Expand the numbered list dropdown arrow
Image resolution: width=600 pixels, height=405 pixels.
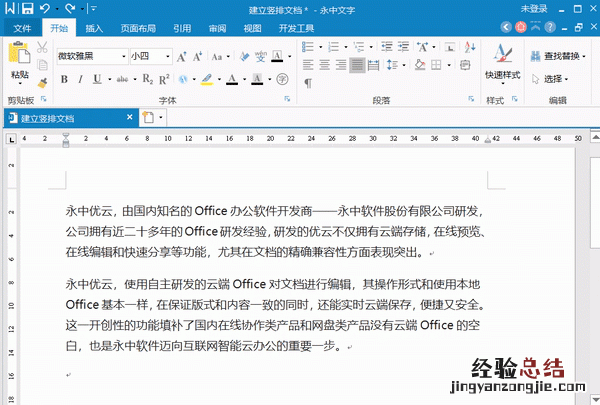tap(346, 47)
